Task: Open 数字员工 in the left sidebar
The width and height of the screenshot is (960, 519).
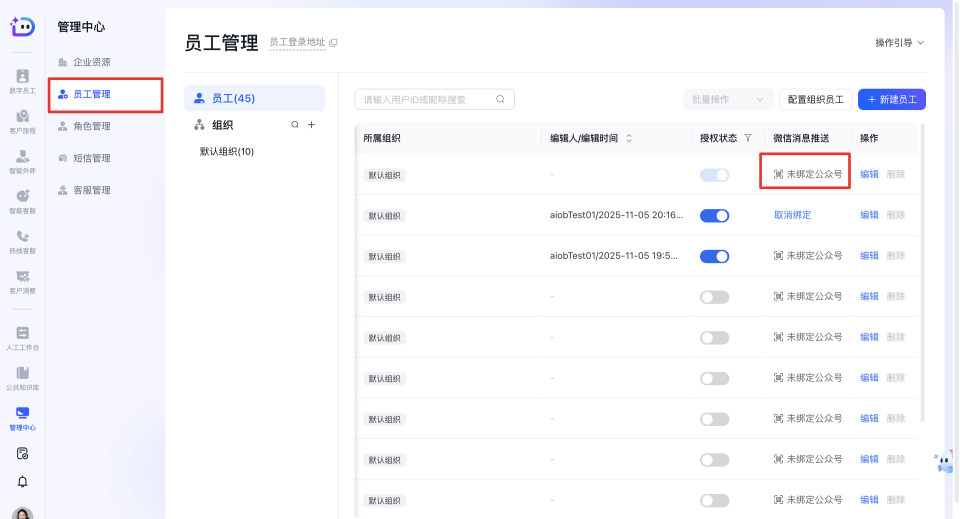Action: [22, 81]
